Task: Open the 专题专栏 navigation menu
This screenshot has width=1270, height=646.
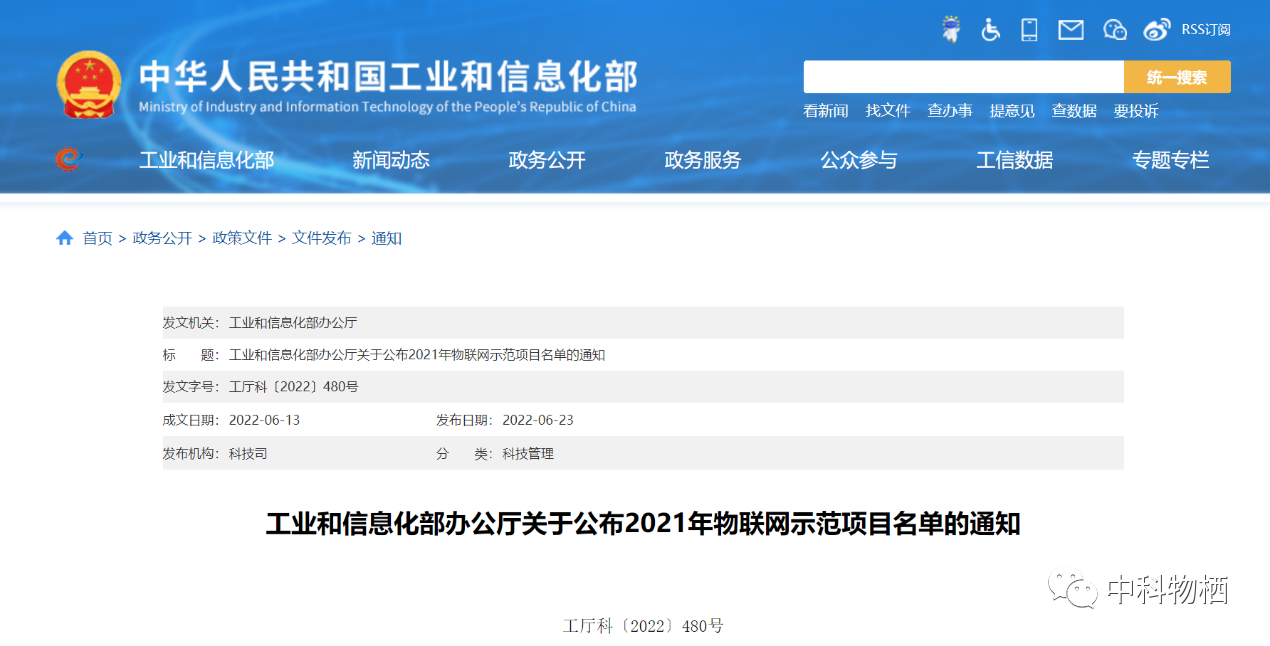Action: (1171, 160)
